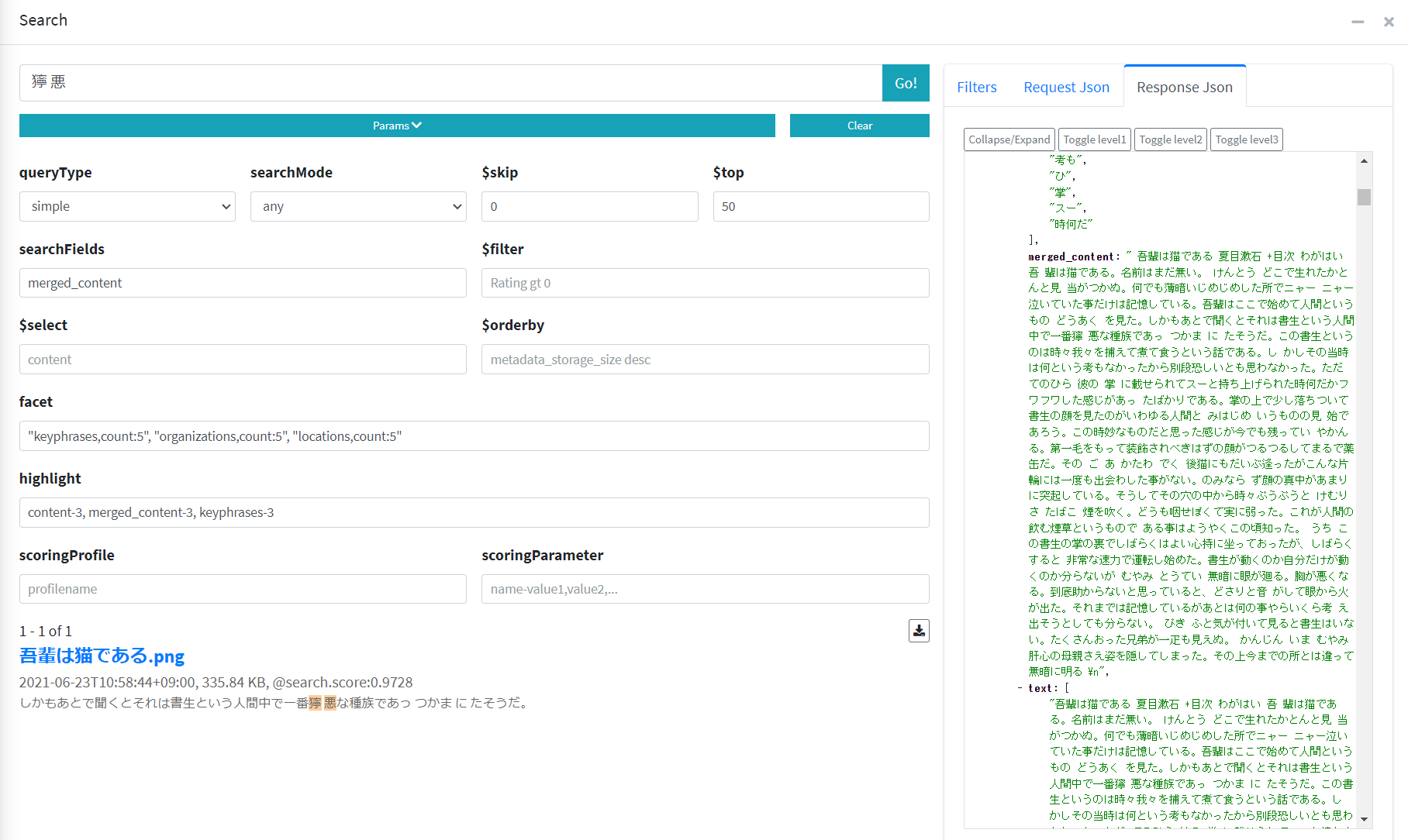
Task: Click the $top input field
Action: (x=821, y=206)
